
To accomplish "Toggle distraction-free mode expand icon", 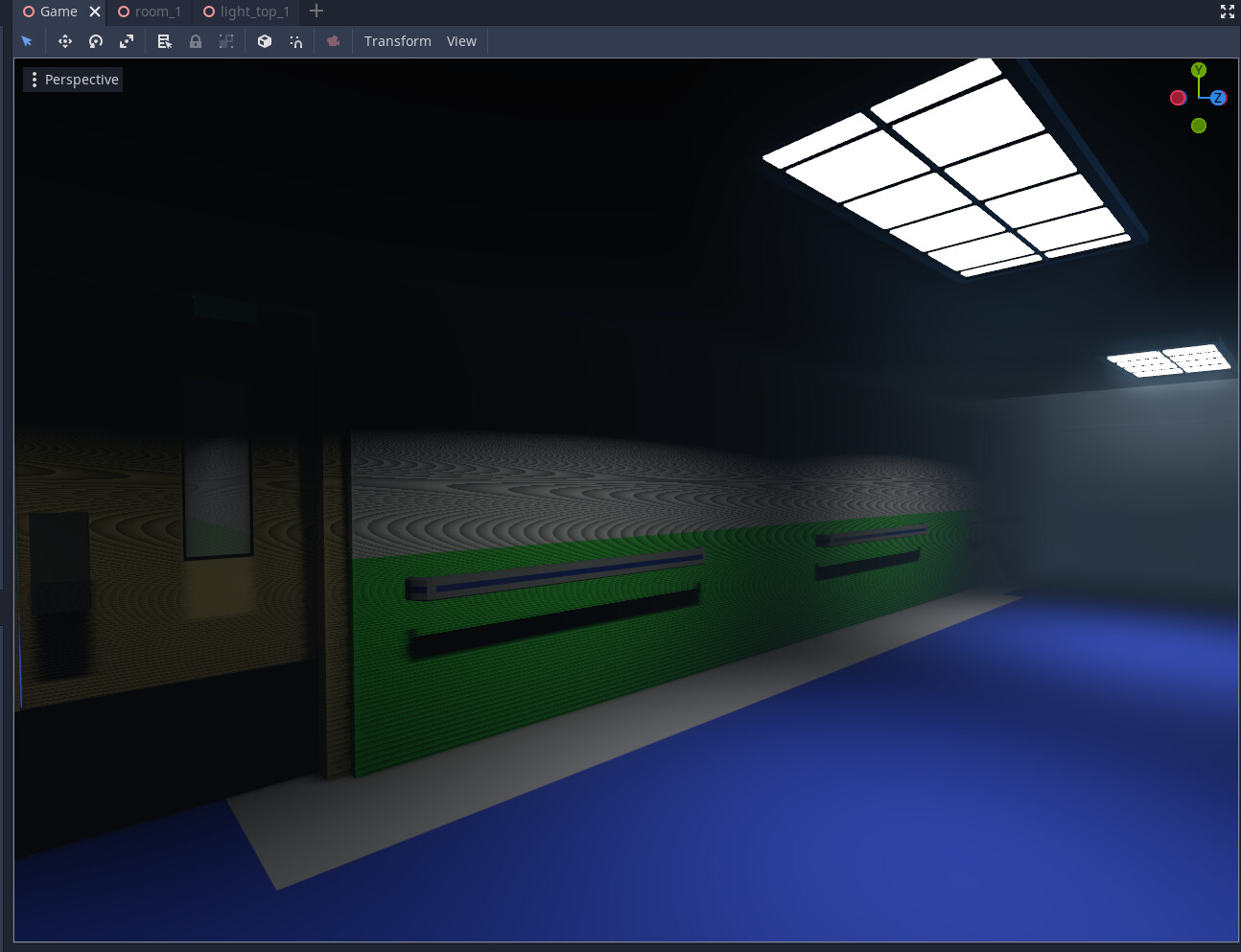I will 1228,12.
